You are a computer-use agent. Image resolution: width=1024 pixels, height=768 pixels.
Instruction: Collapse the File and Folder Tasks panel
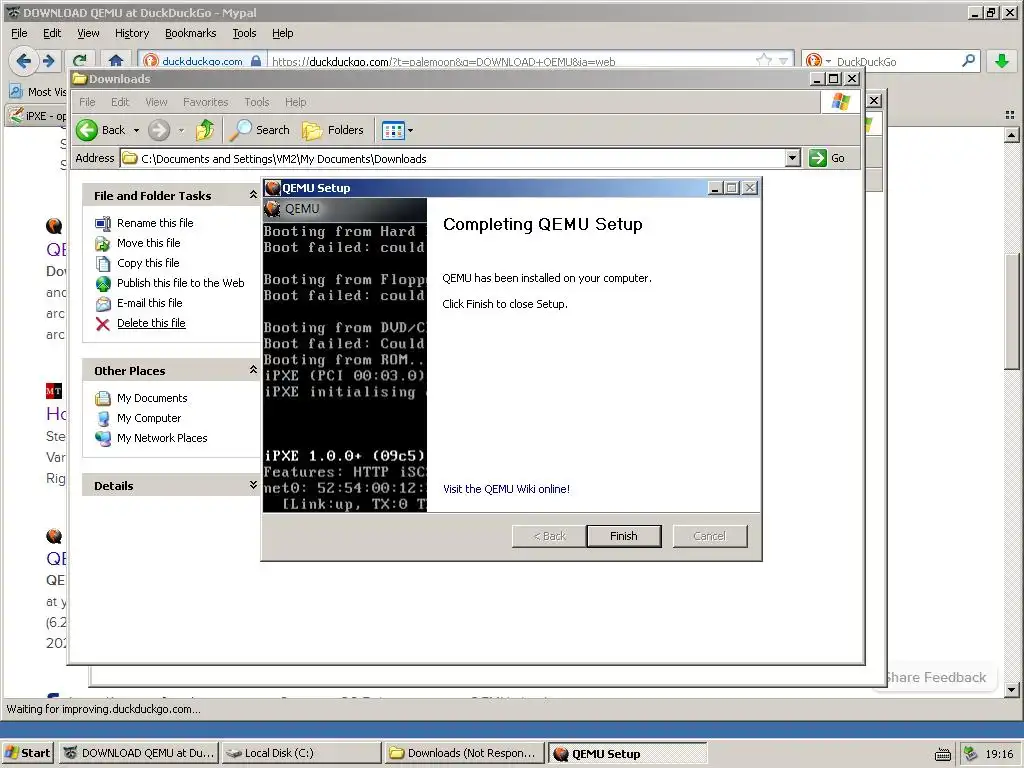[x=253, y=195]
